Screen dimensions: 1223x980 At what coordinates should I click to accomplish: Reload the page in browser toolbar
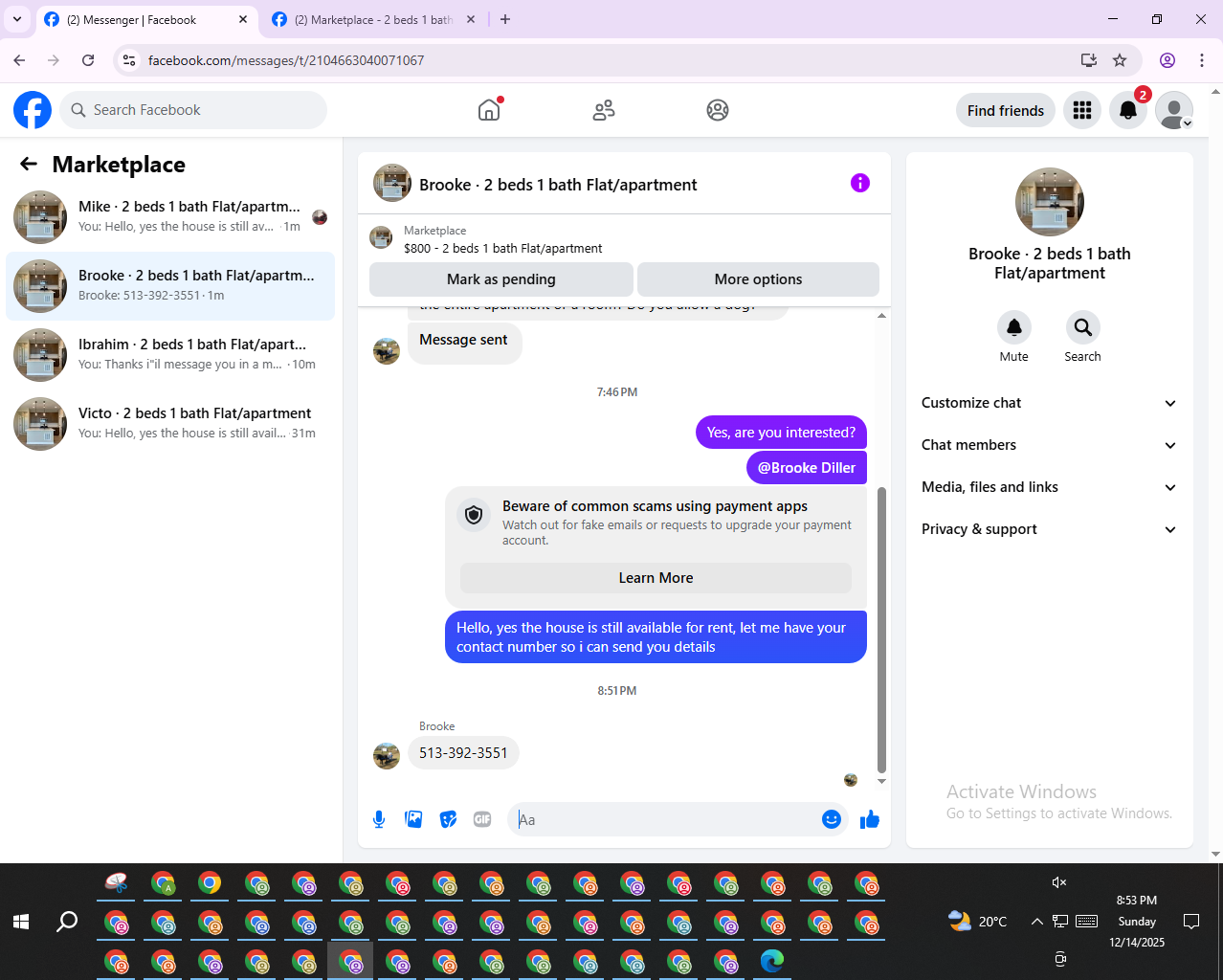88,60
